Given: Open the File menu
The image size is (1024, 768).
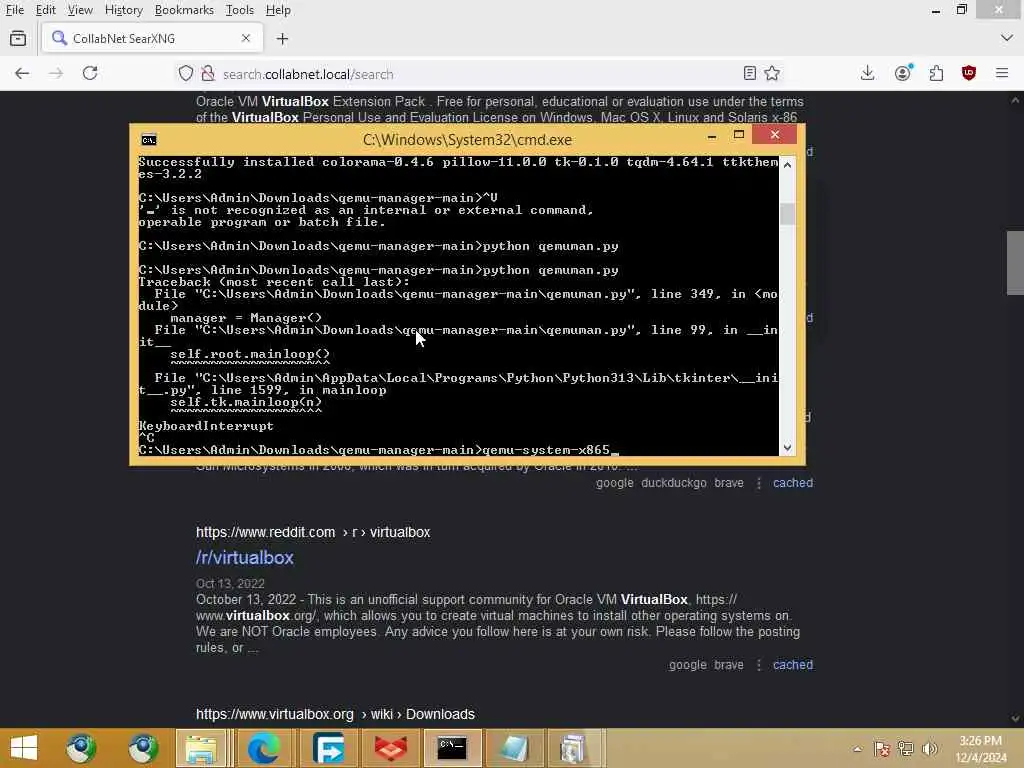Looking at the screenshot, I should (14, 10).
